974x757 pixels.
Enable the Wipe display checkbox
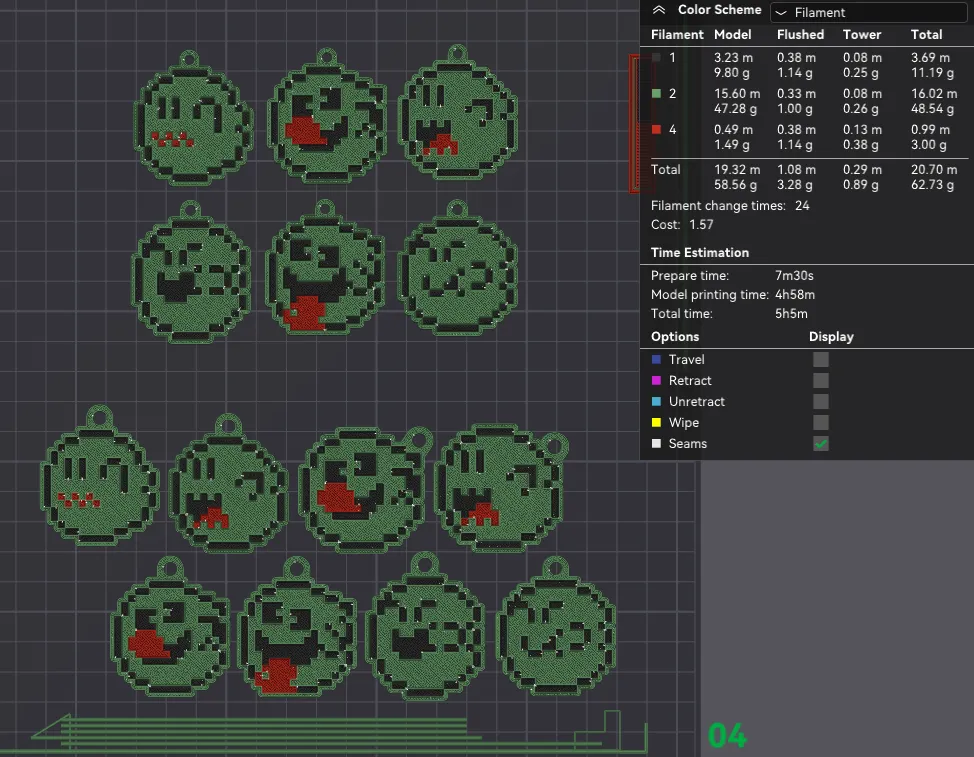pos(820,422)
